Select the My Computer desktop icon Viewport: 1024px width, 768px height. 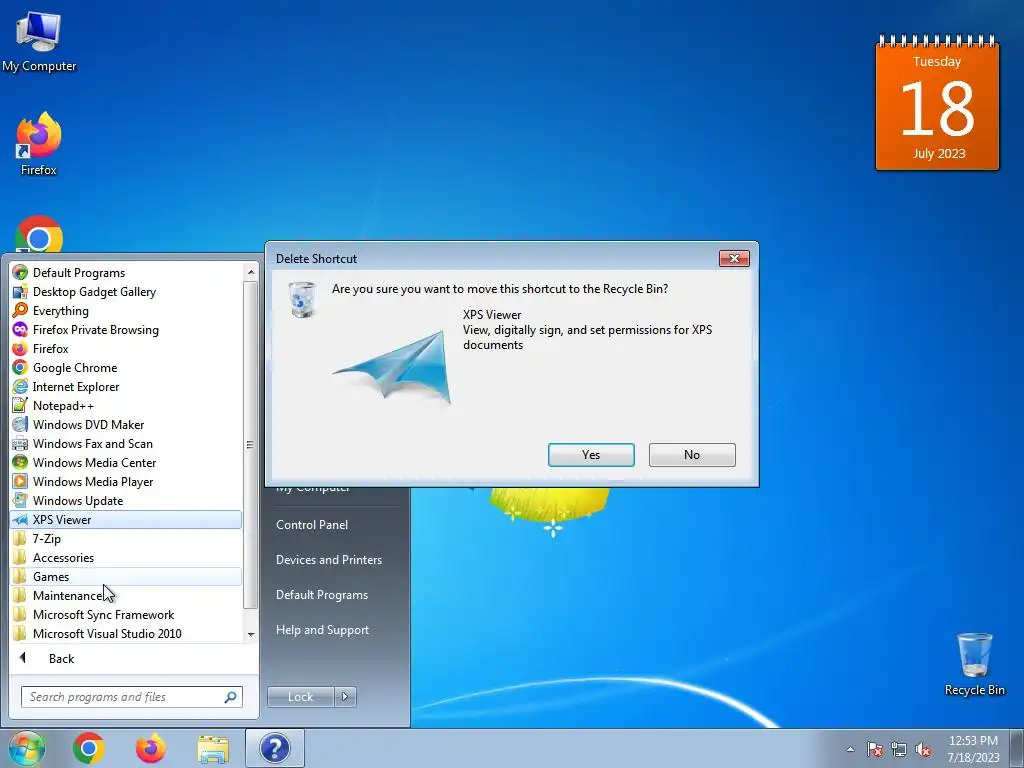39,42
